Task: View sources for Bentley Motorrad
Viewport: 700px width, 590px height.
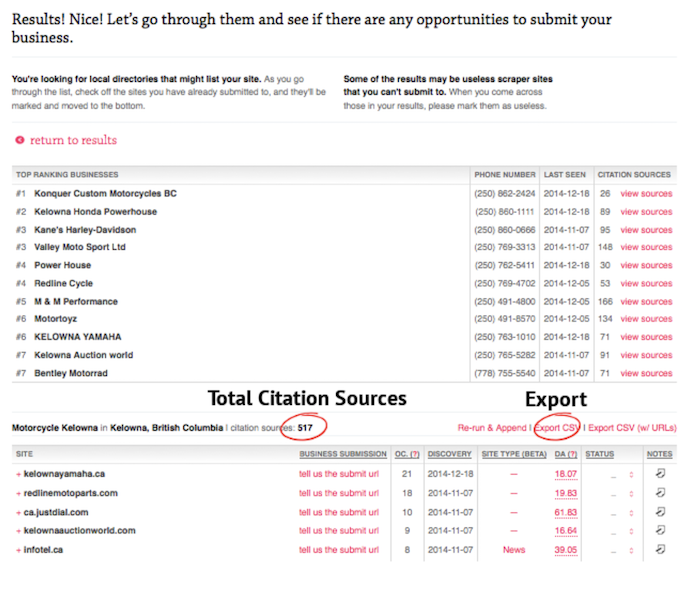Action: point(646,374)
